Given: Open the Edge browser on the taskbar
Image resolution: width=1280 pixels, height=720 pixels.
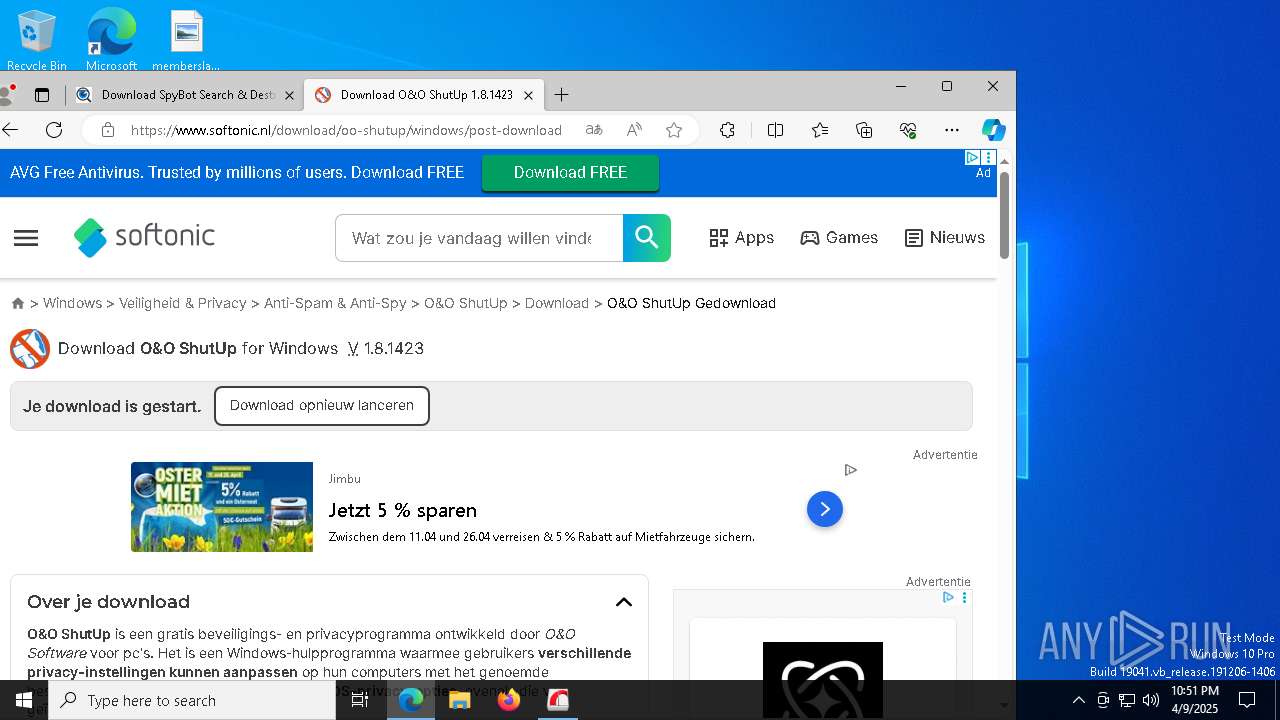Looking at the screenshot, I should pyautogui.click(x=411, y=700).
